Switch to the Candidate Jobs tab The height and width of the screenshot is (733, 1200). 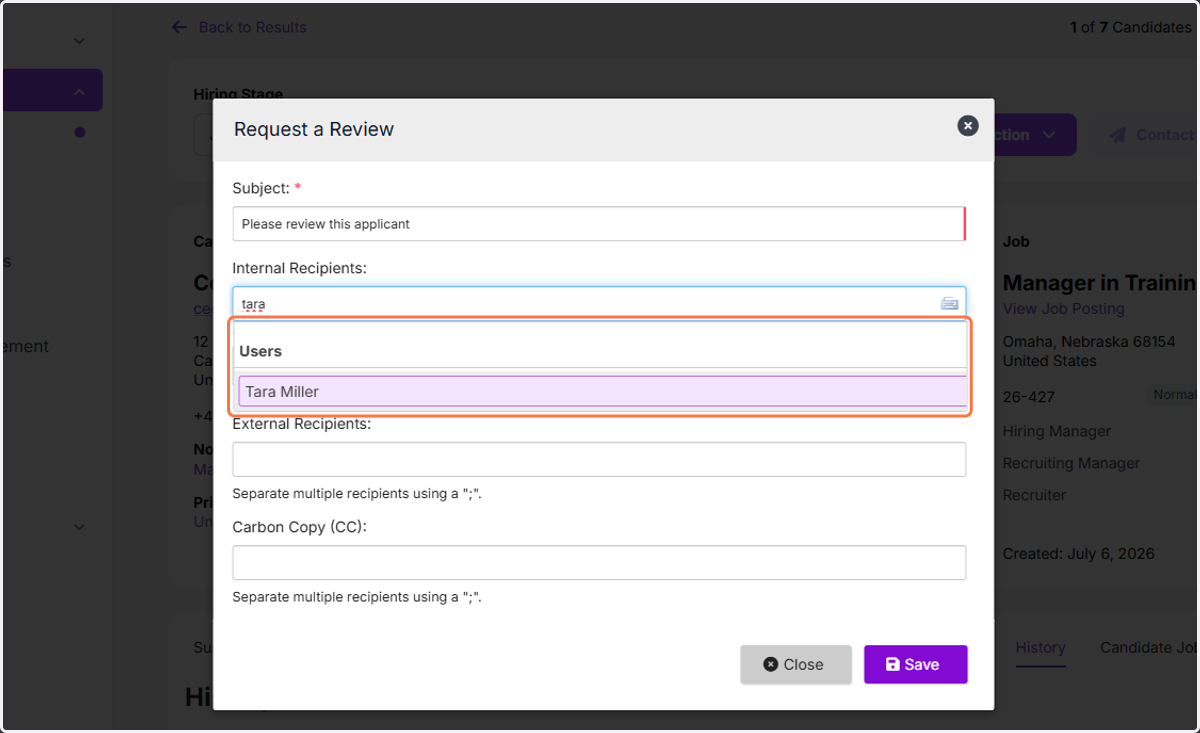pyautogui.click(x=1149, y=648)
